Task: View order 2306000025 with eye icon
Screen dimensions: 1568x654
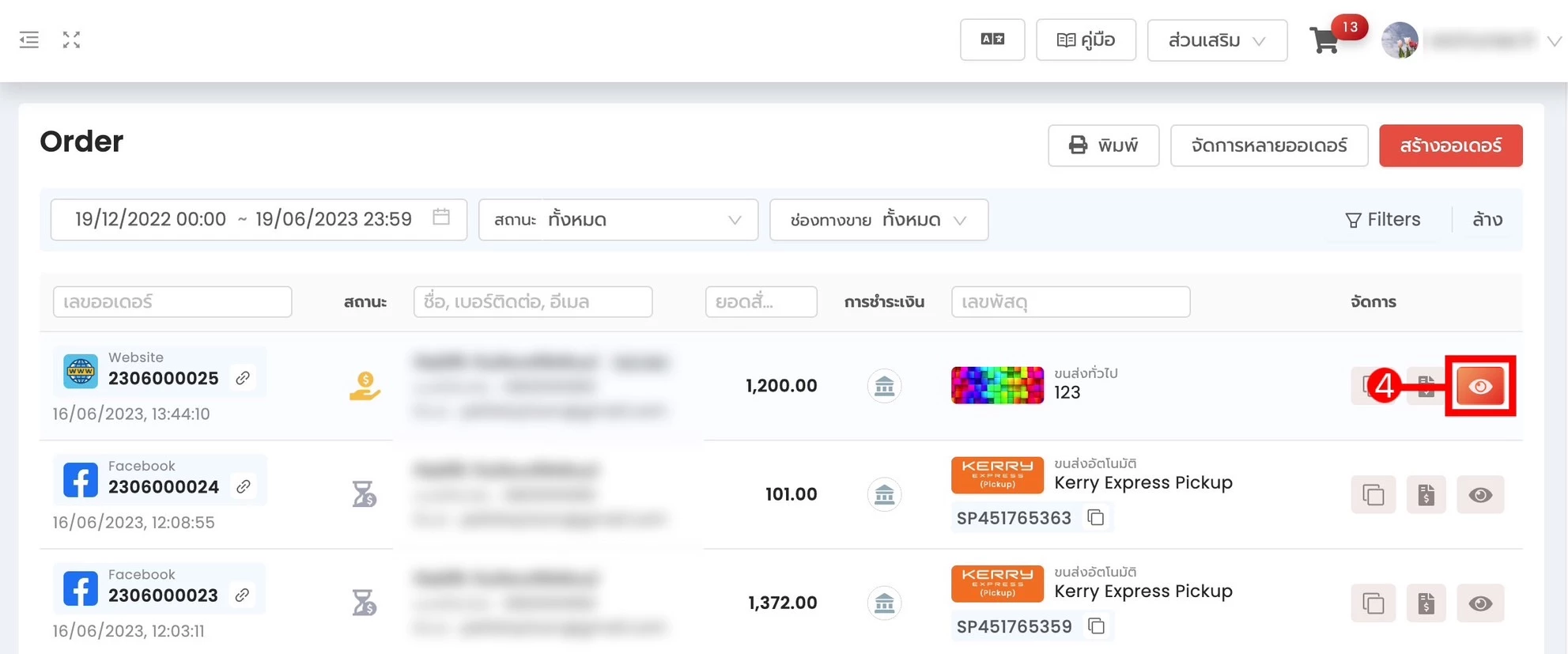Action: pos(1479,387)
